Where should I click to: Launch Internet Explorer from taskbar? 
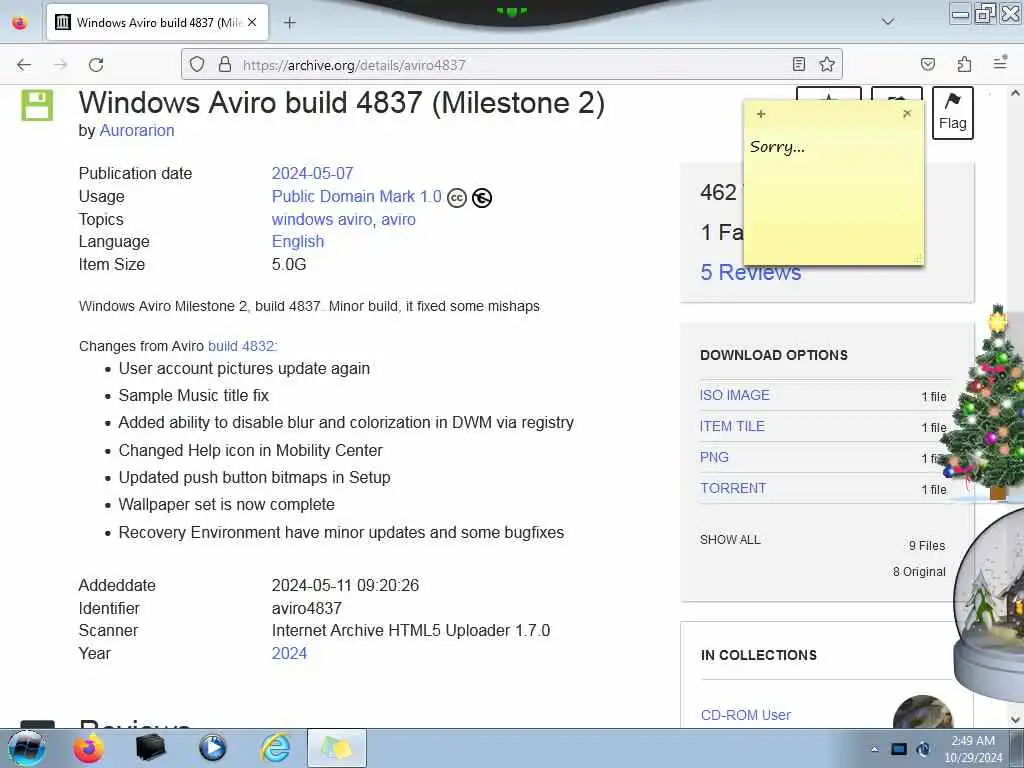[x=275, y=748]
